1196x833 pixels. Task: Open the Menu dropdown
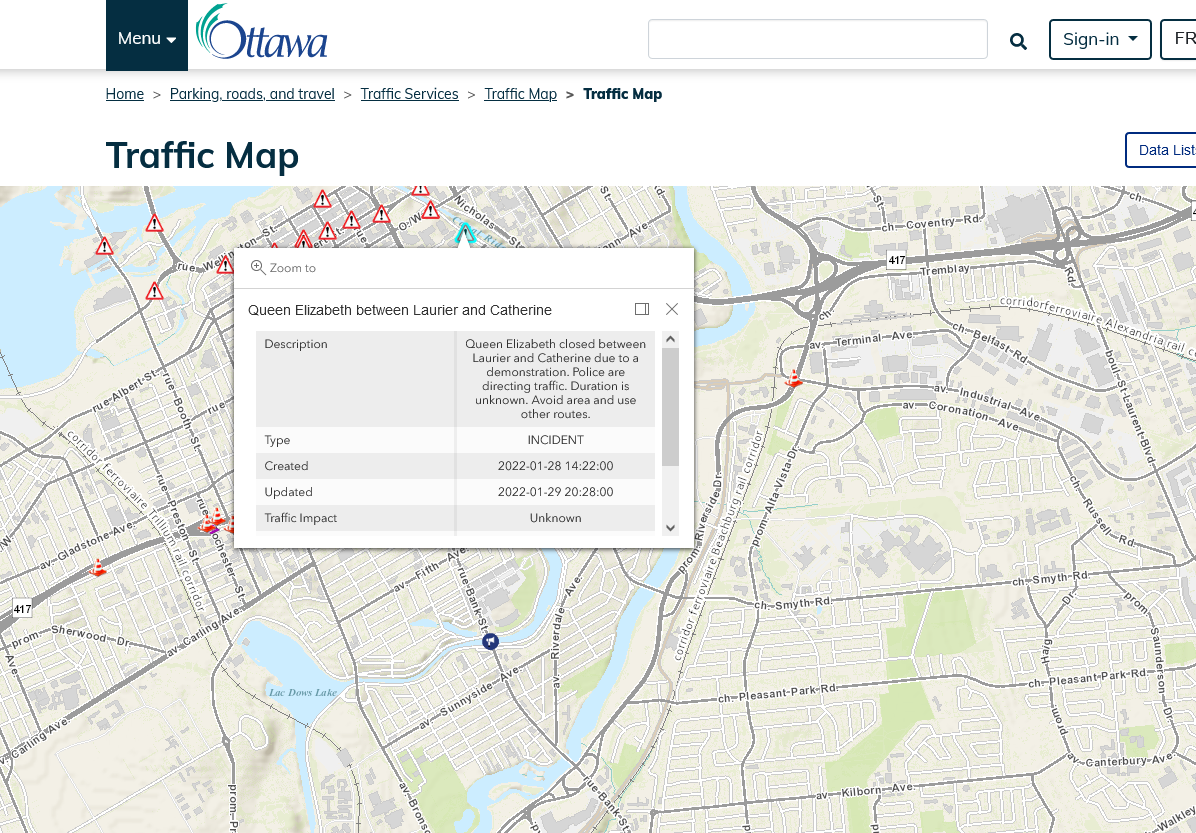click(146, 36)
